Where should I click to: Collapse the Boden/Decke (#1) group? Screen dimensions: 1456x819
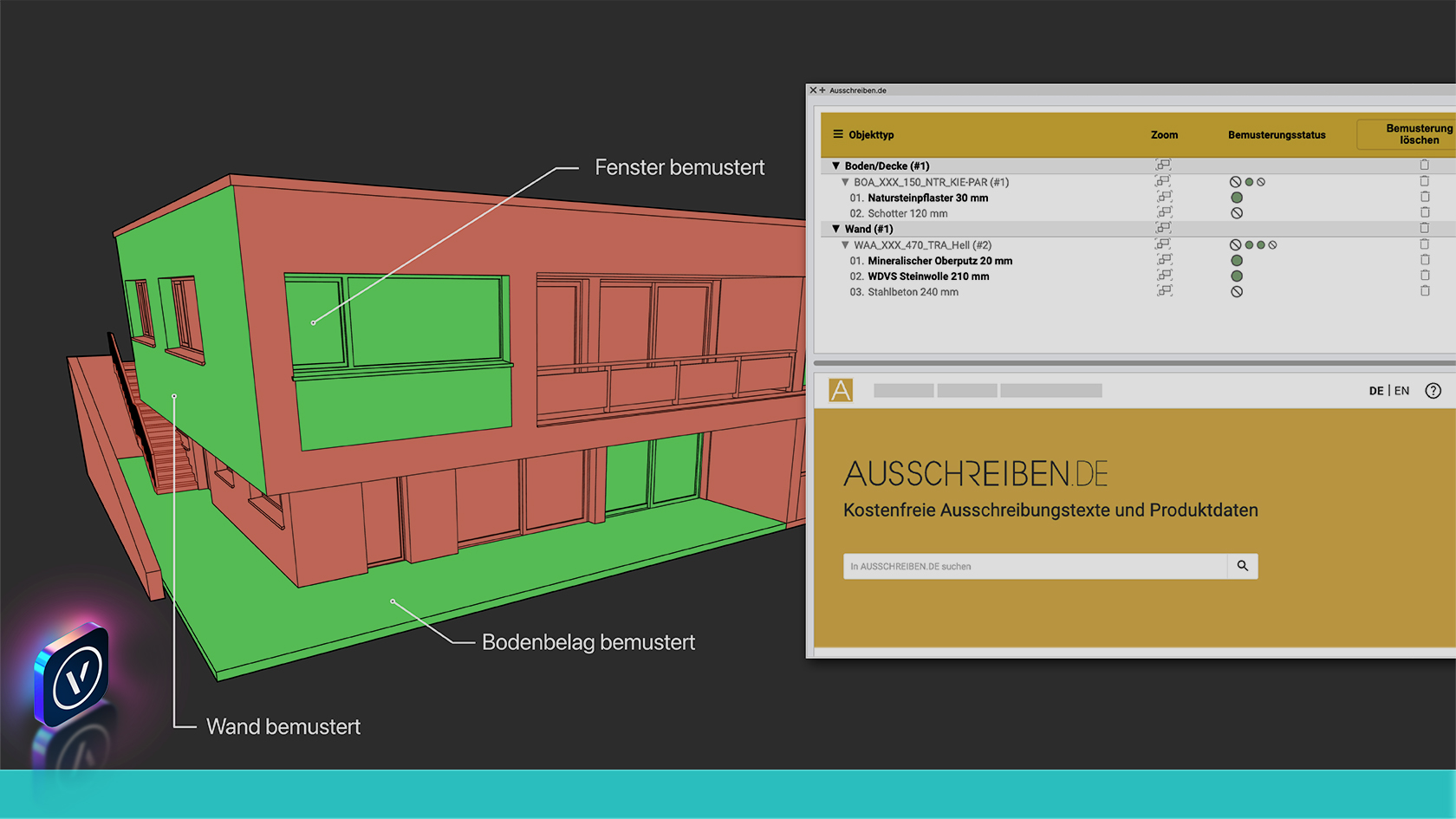[836, 166]
